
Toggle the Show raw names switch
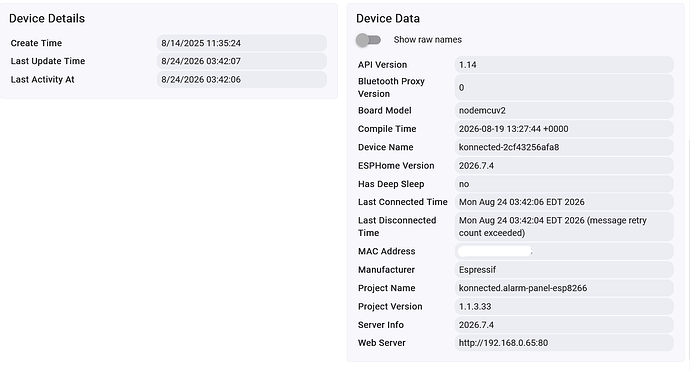(x=368, y=40)
